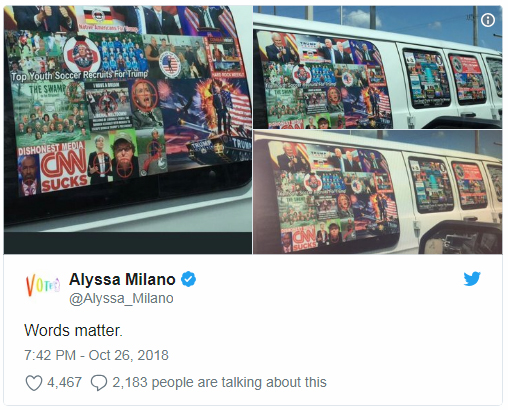Open the VOTE profile avatar
Viewport: 508px width, 410px height.
pos(43,285)
